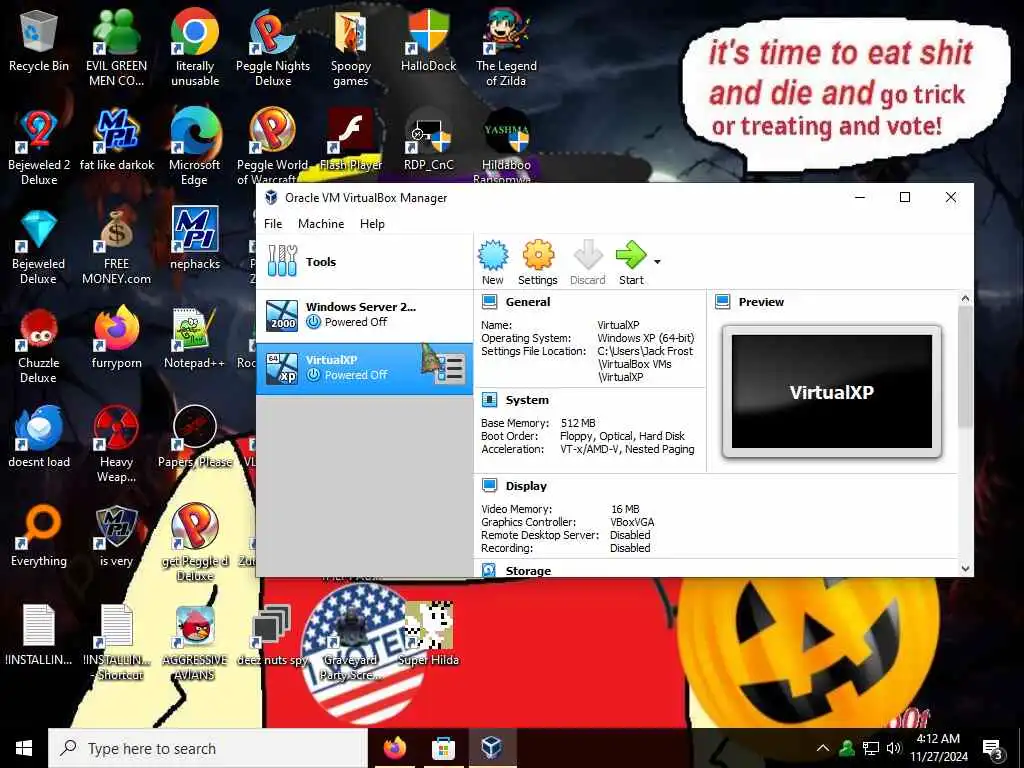
Task: Show hidden tray icons chevron
Action: click(x=823, y=748)
